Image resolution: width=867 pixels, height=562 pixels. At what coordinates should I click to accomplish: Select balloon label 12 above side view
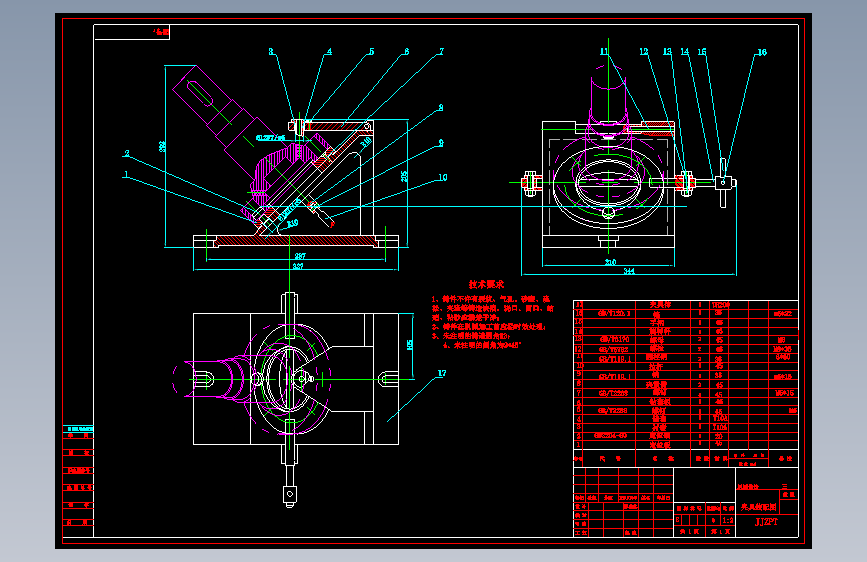[644, 51]
